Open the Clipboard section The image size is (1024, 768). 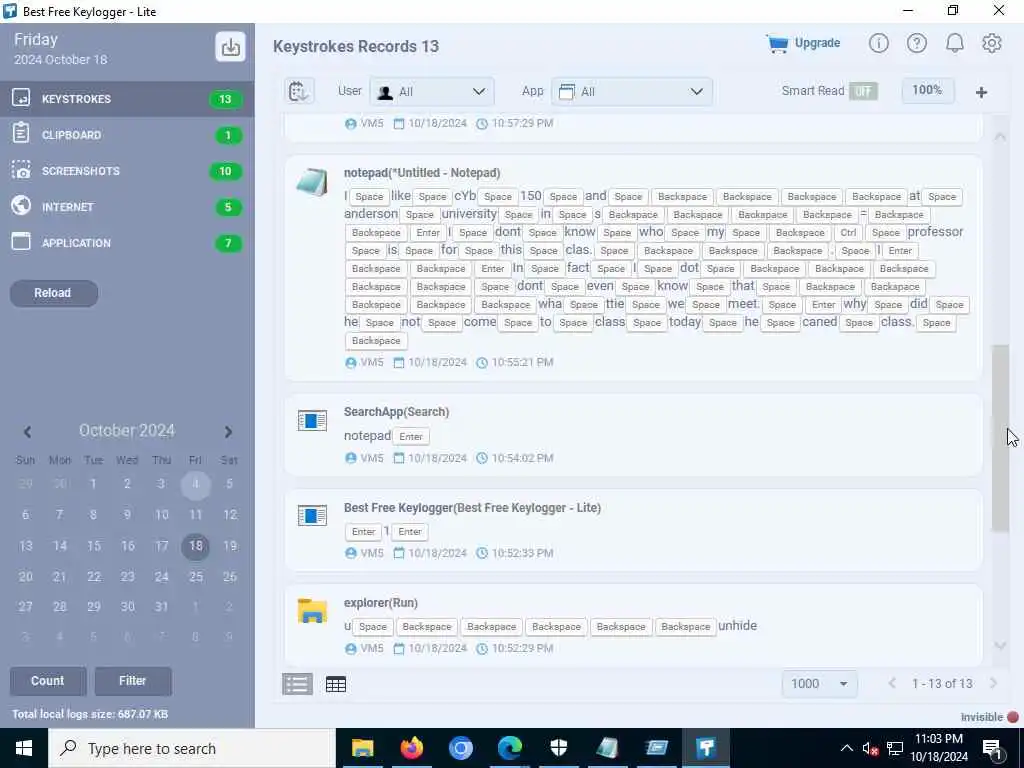[x=127, y=135]
